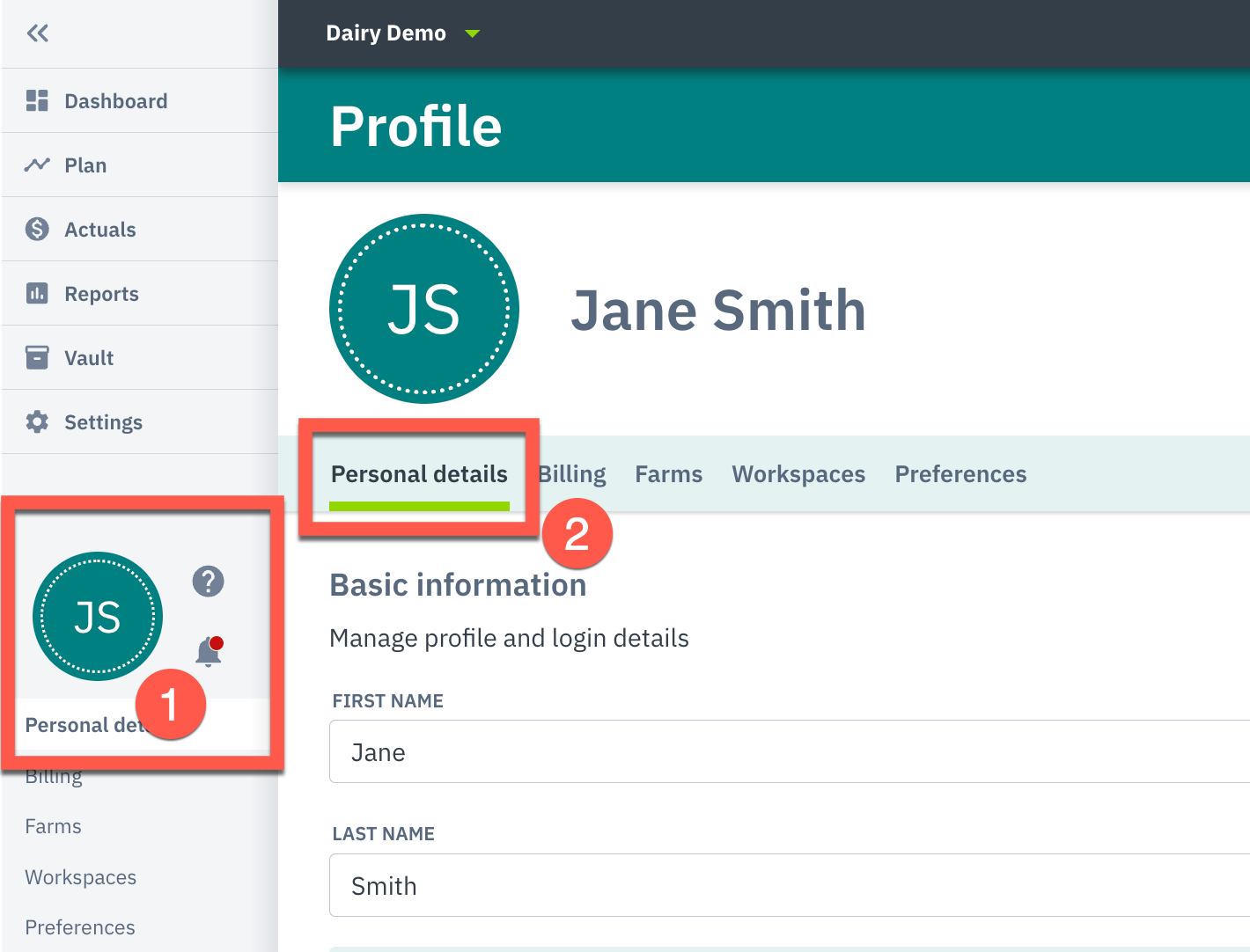Screen dimensions: 1250x952
Task: Select Billing in the left sidebar list
Action: (x=53, y=775)
